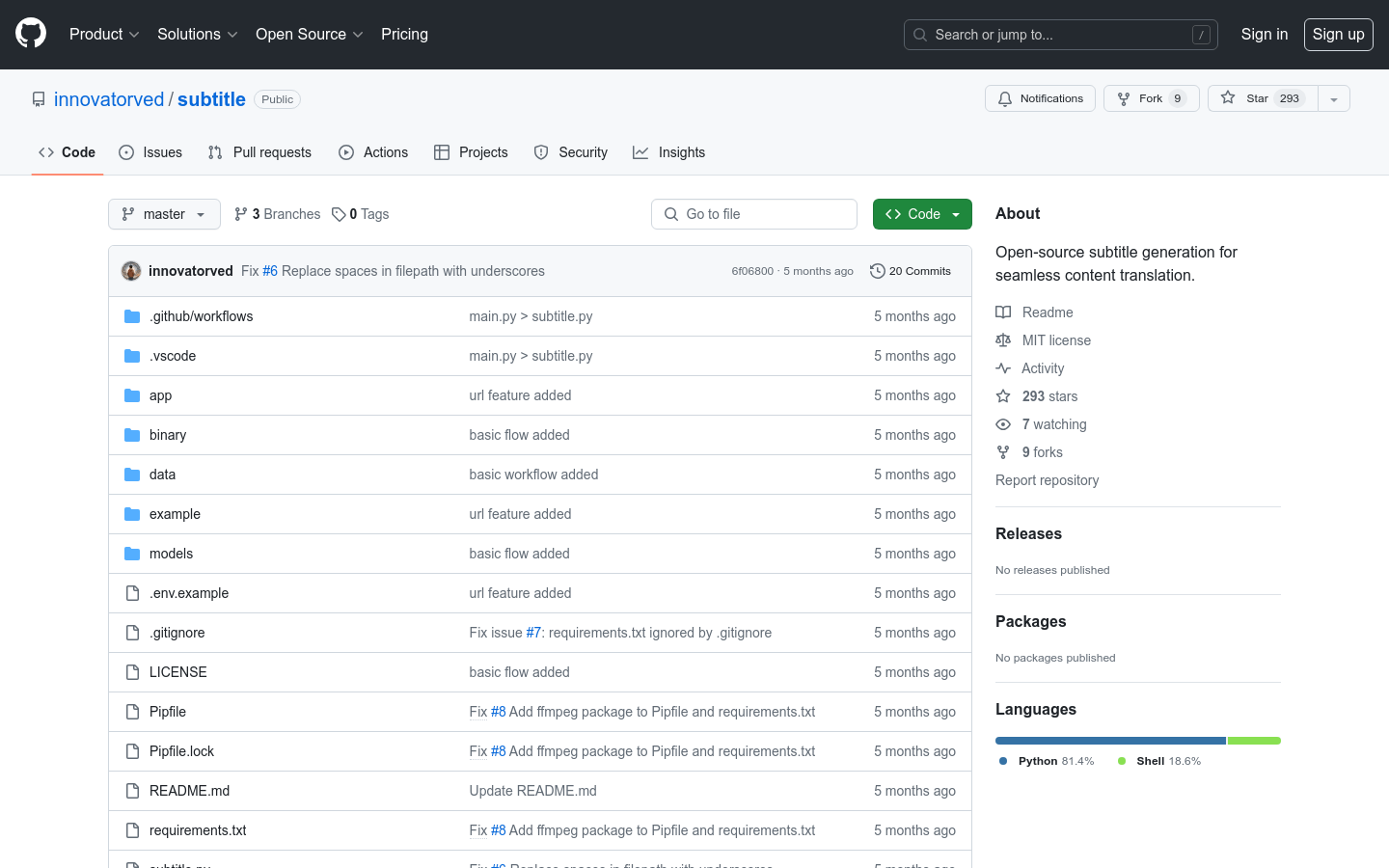1389x868 pixels.
Task: Focus the Search or jump to field
Action: [x=1061, y=35]
